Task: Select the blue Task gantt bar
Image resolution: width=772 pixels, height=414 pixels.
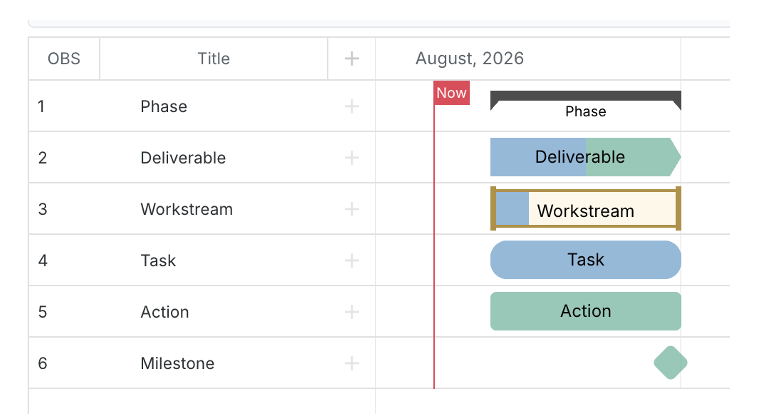Action: click(x=585, y=260)
